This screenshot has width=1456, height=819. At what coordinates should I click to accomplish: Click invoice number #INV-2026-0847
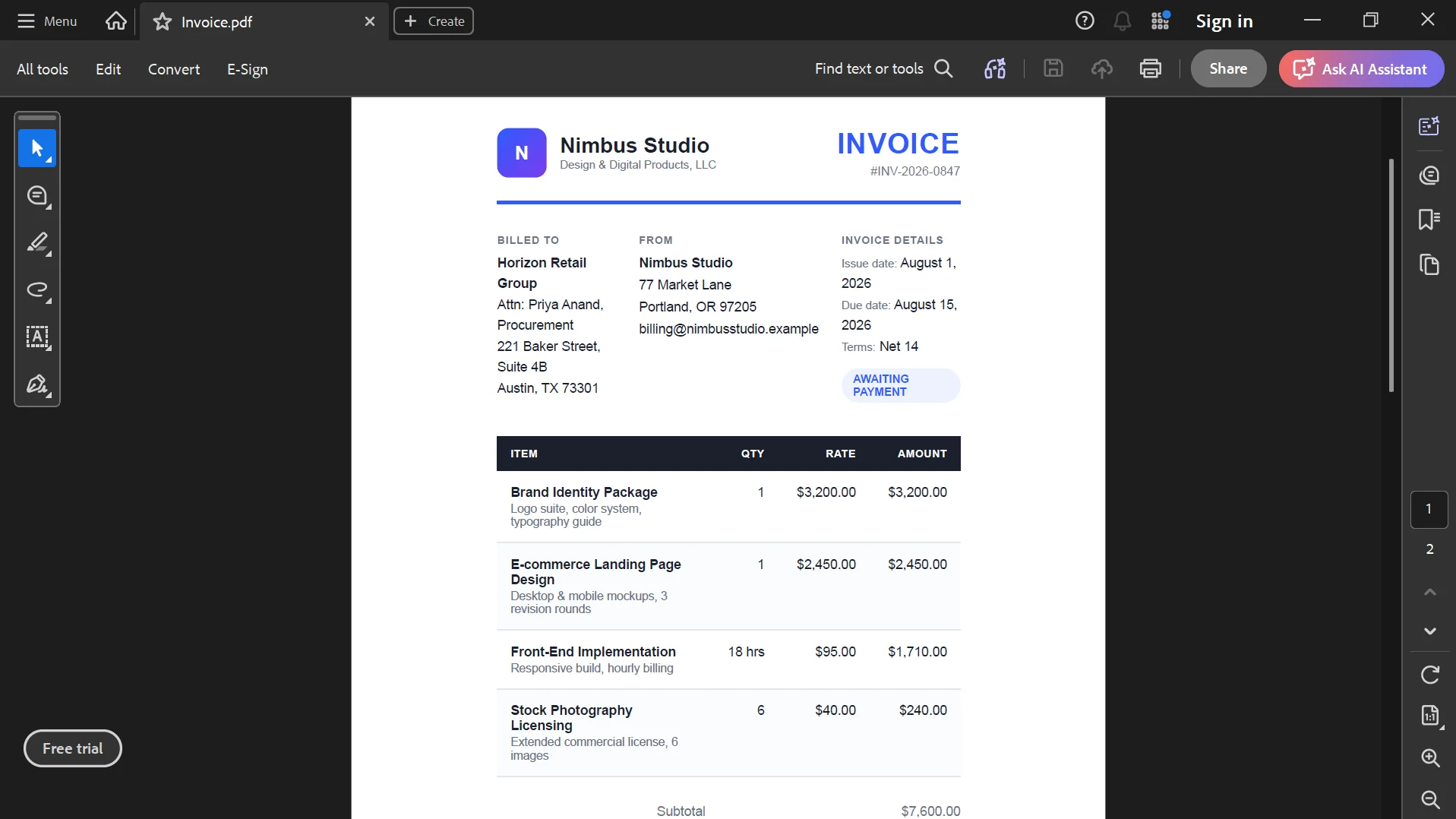(x=914, y=172)
